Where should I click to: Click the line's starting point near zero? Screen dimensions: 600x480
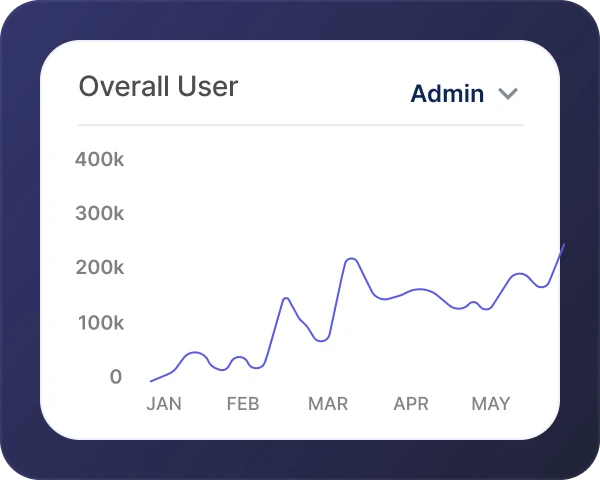click(151, 381)
